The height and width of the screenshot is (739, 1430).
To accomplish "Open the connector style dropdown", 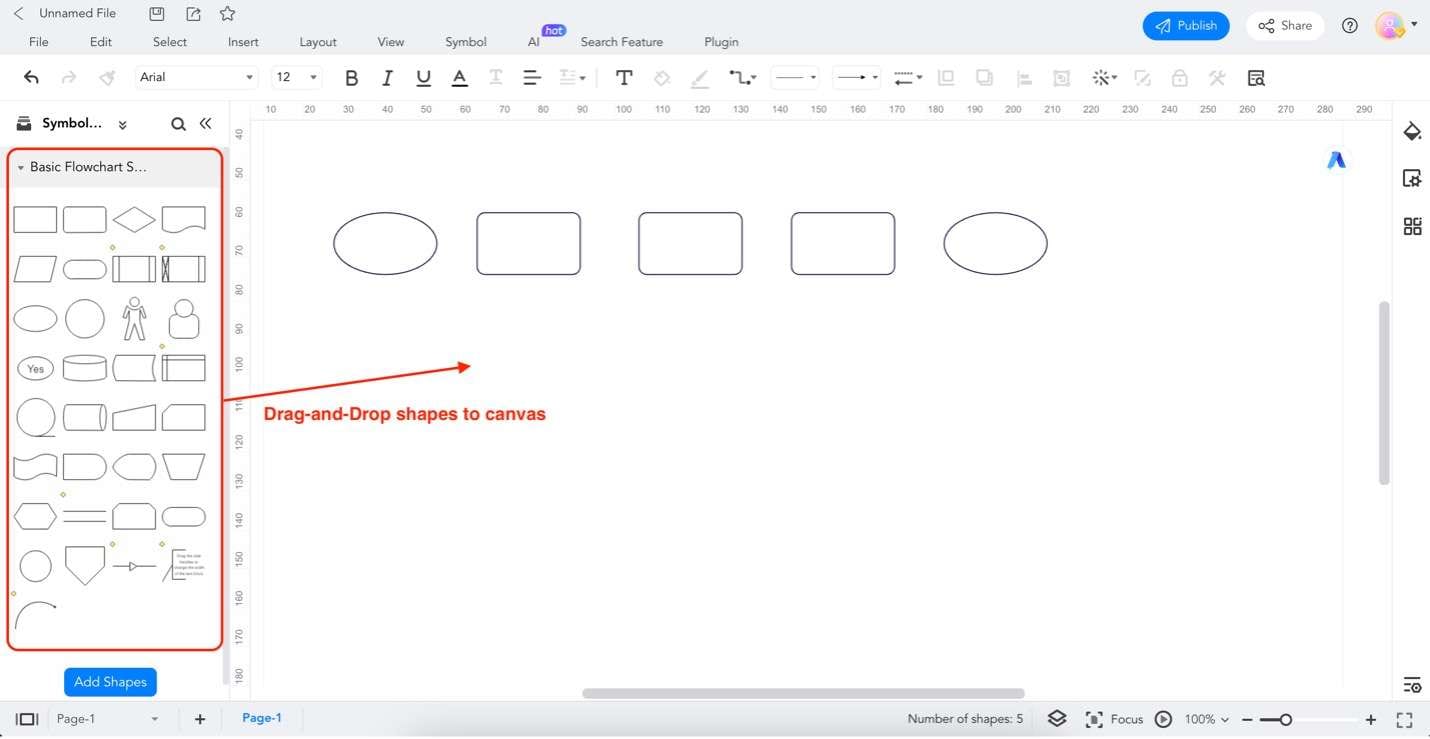I will [742, 78].
